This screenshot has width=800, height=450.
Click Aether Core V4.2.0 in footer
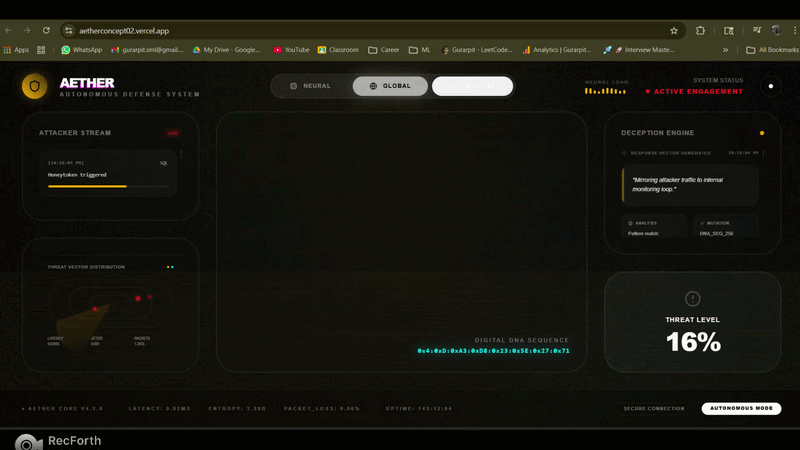(63, 409)
